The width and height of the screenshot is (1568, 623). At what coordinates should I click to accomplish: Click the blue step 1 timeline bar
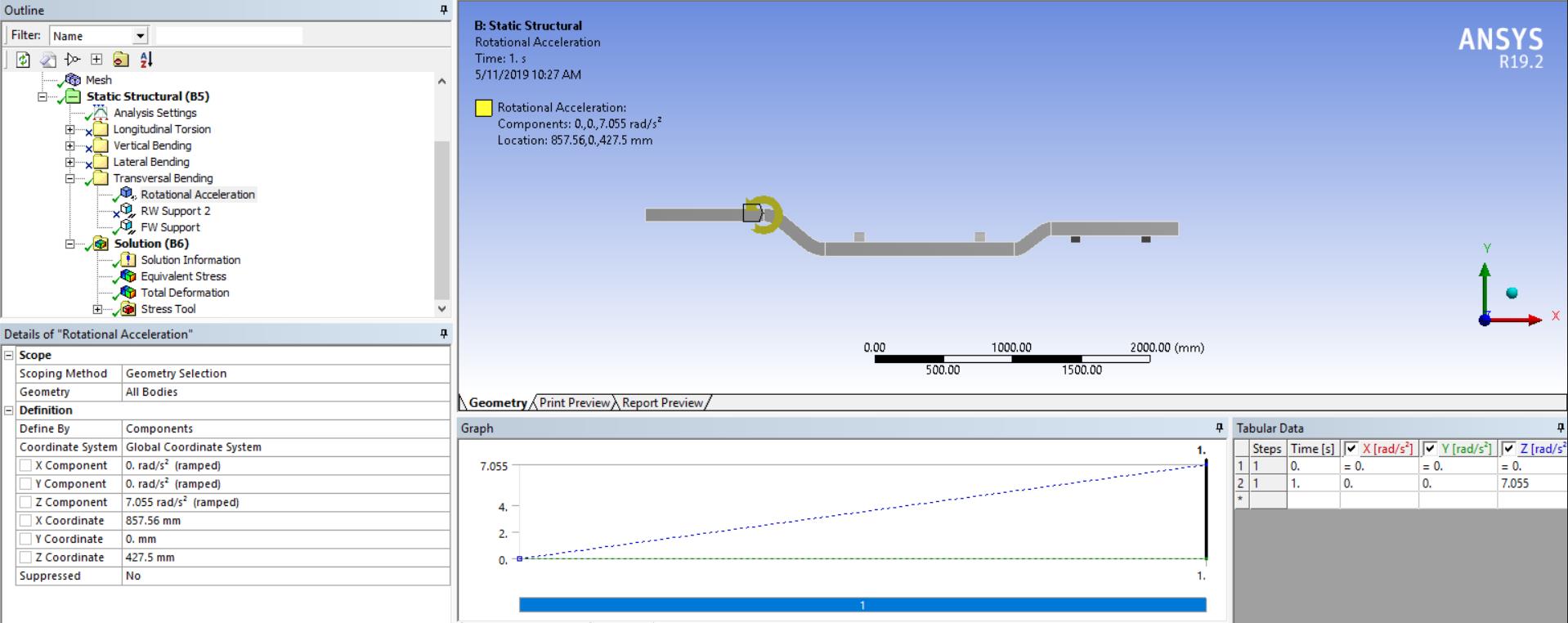862,605
